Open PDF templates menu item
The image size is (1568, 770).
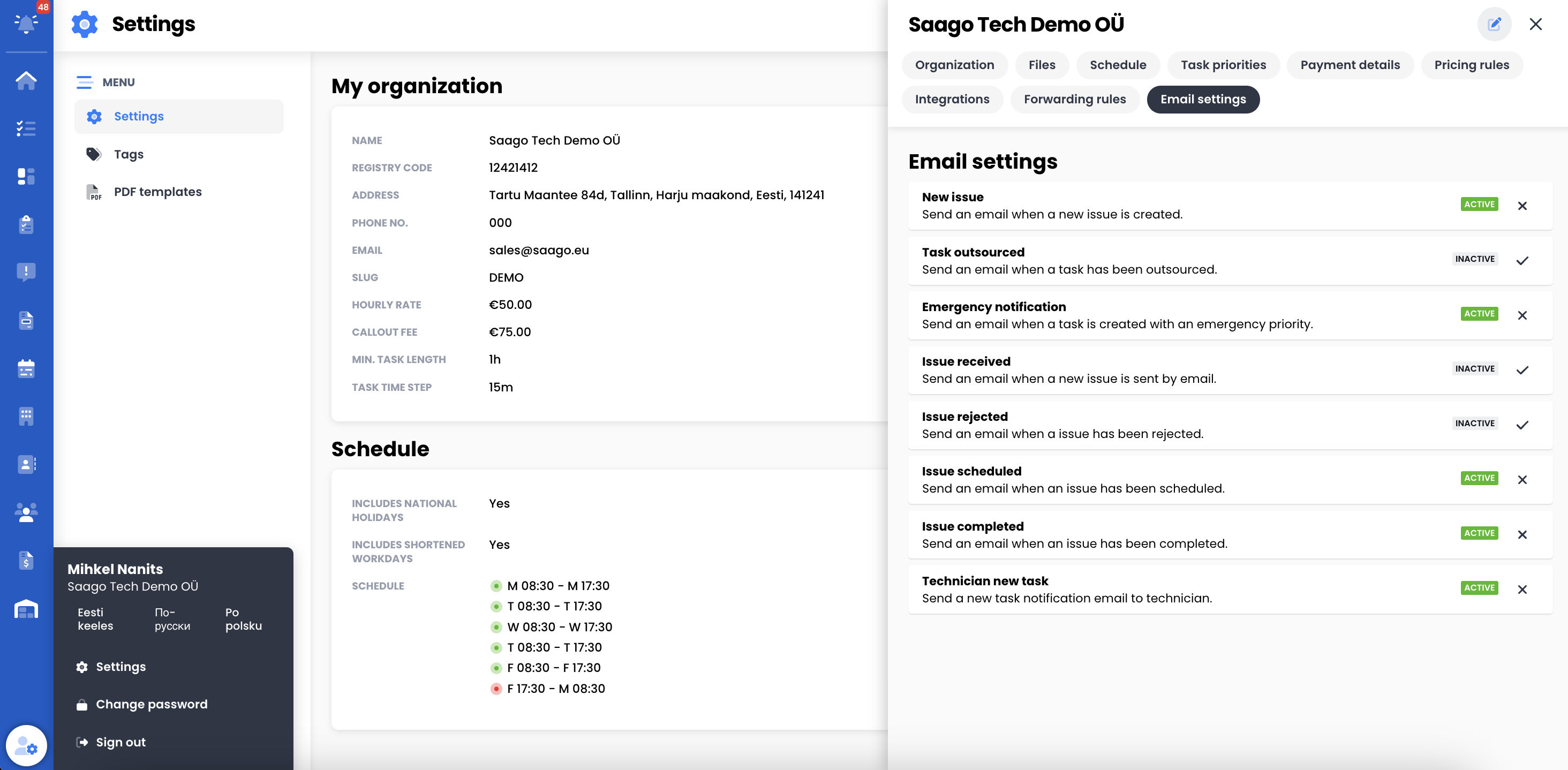click(x=157, y=192)
